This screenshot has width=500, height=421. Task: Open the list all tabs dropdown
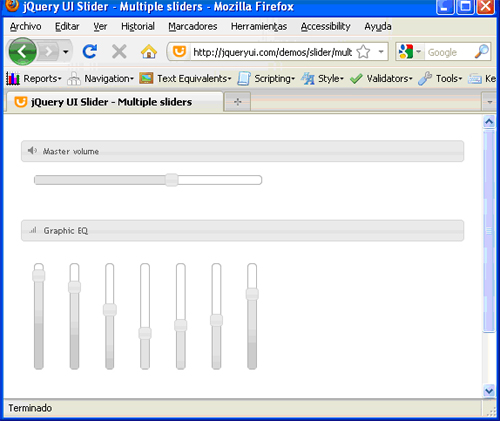pos(489,102)
